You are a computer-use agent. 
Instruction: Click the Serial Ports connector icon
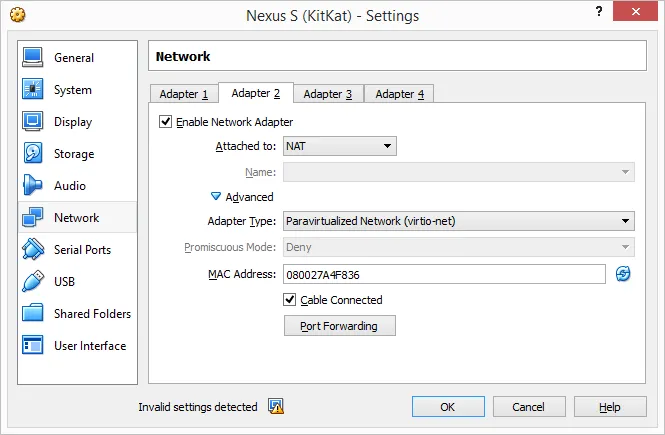(33, 249)
